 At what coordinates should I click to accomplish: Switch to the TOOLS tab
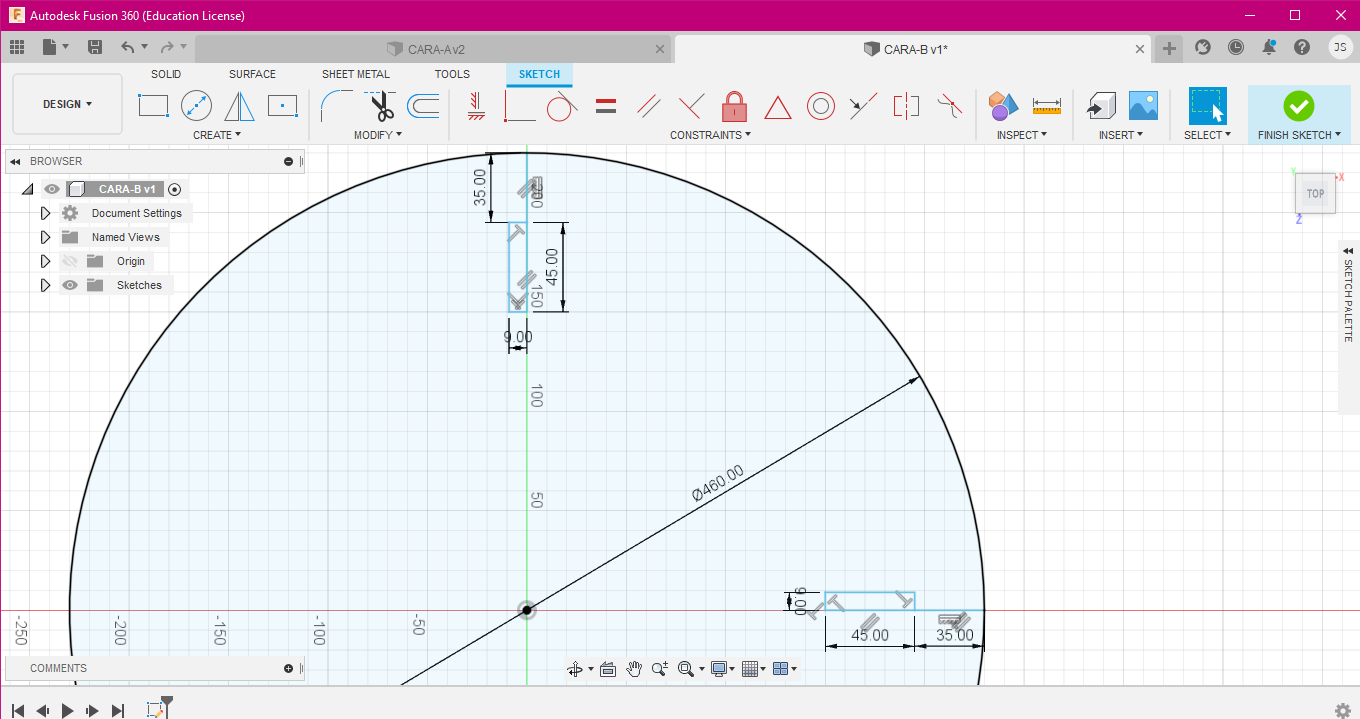pos(452,74)
